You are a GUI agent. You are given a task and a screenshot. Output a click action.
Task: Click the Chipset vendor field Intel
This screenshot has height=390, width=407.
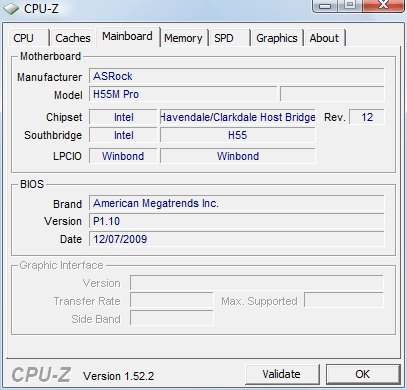point(123,117)
